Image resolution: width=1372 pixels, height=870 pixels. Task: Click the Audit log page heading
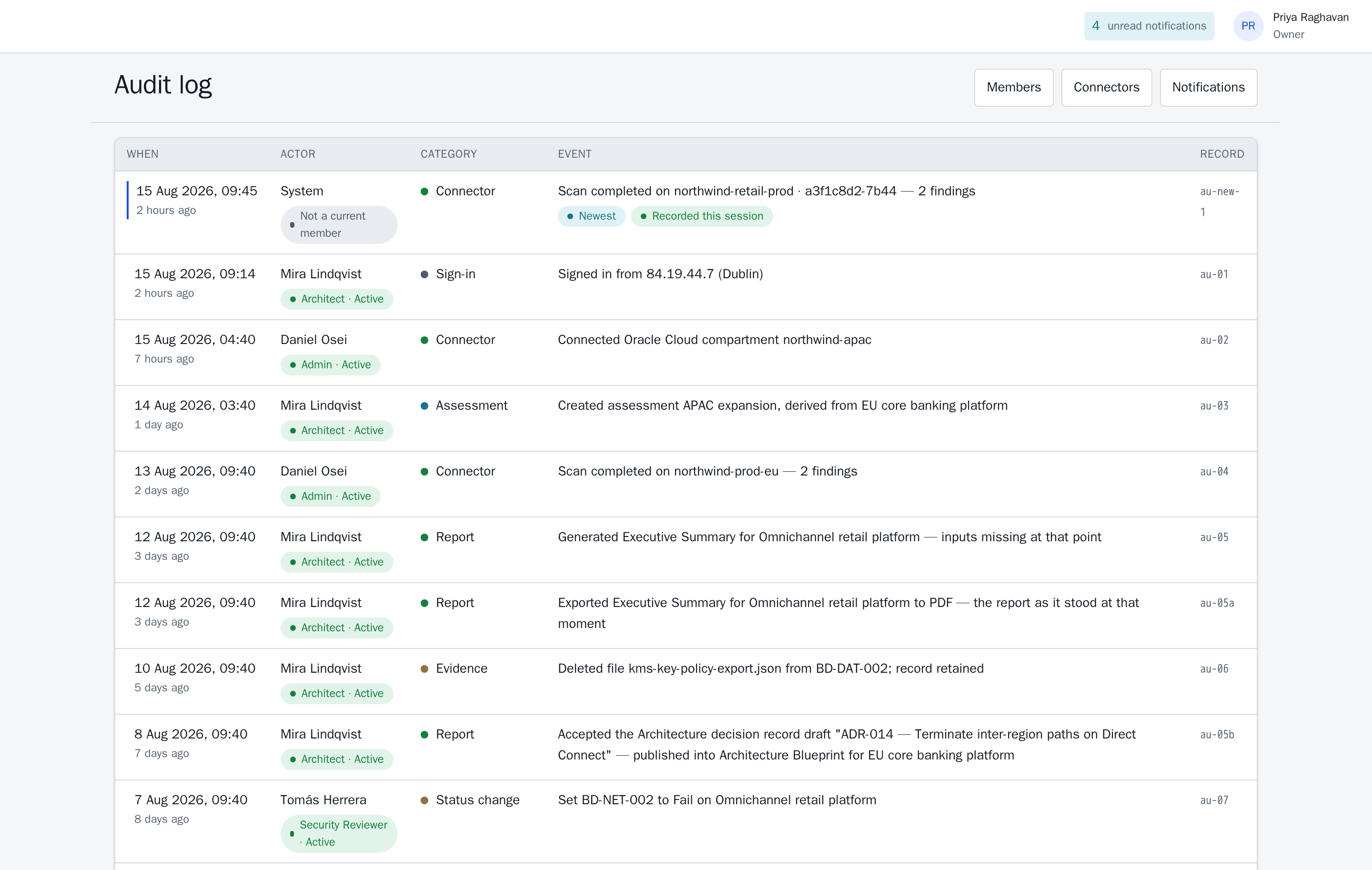(x=163, y=85)
